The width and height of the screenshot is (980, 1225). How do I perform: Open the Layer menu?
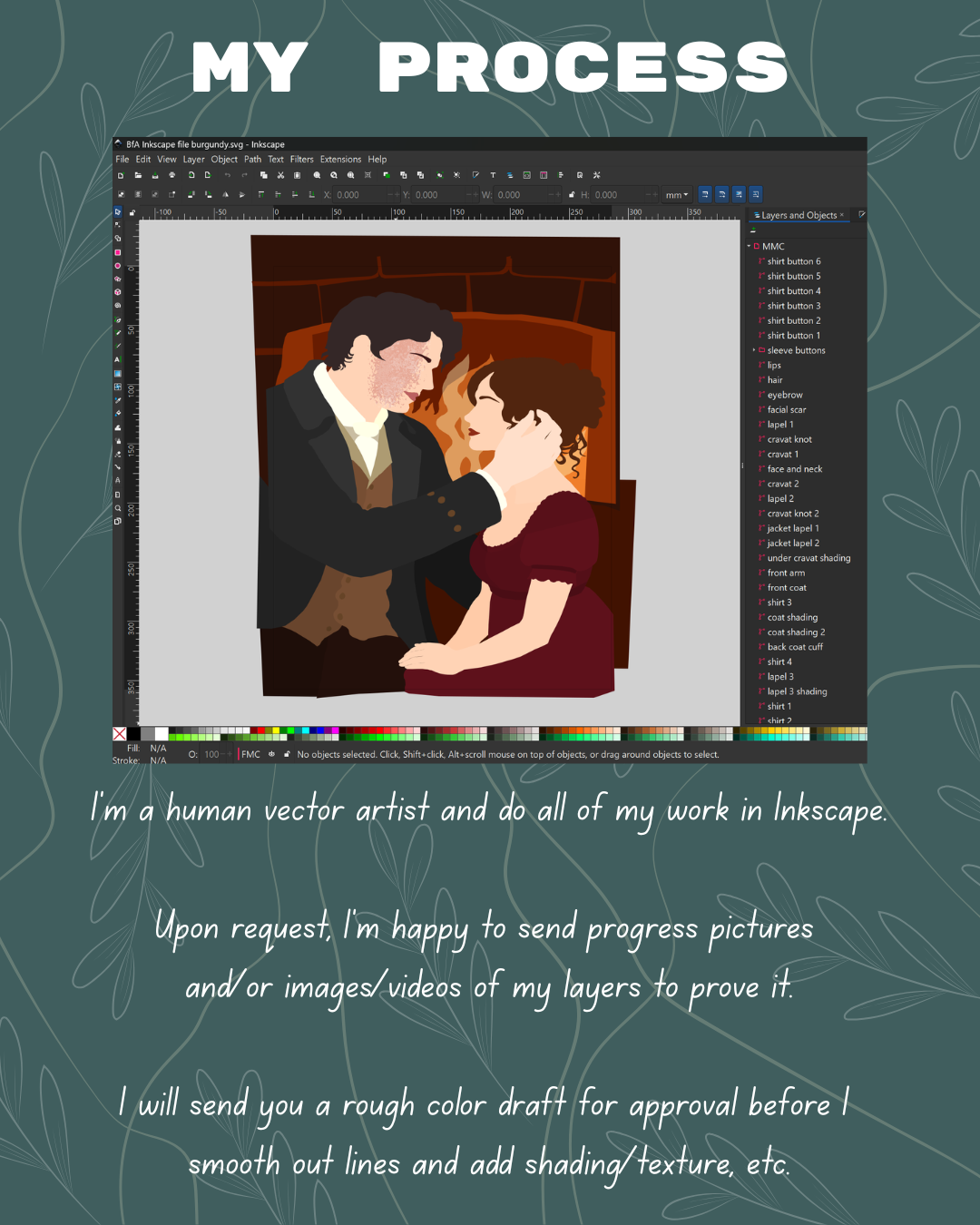coord(193,159)
